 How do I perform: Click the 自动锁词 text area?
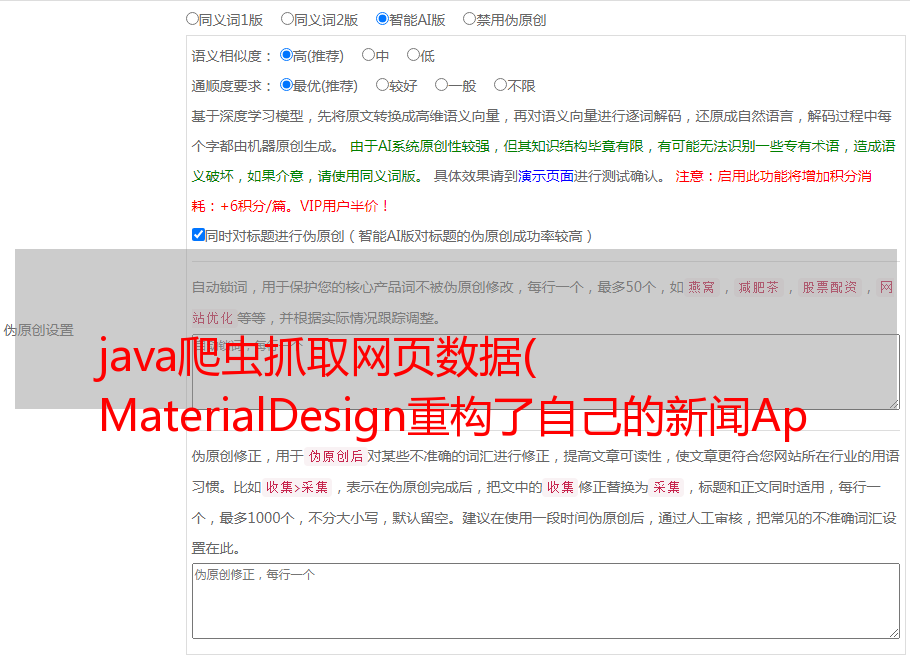pos(545,371)
